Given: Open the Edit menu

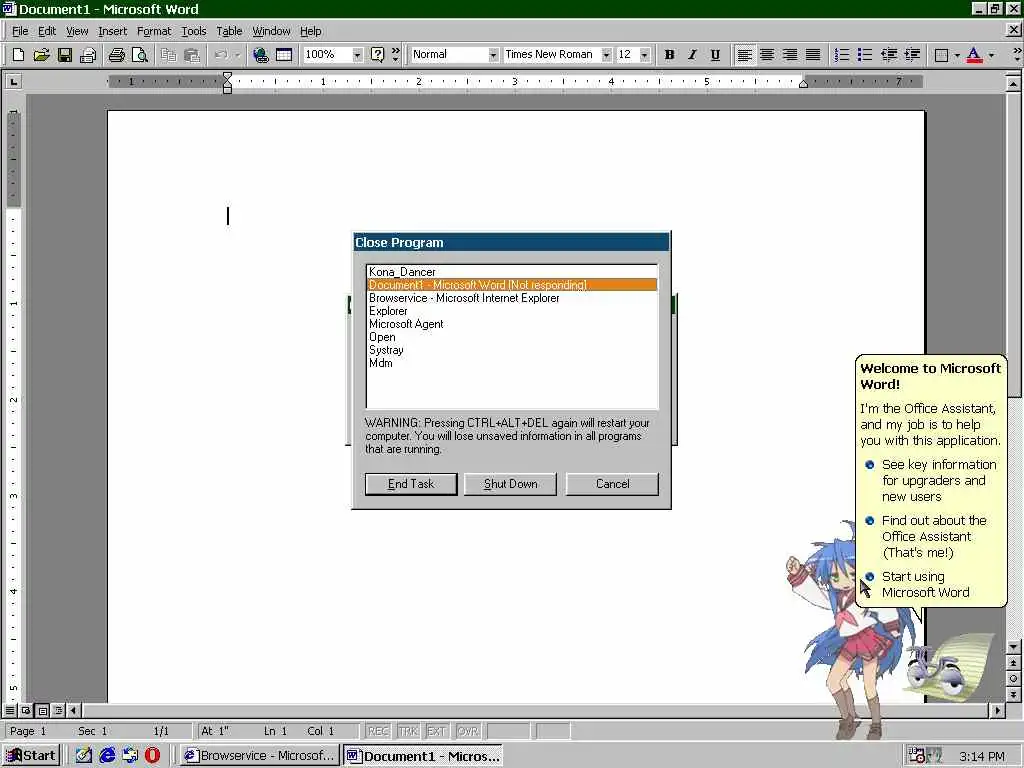Looking at the screenshot, I should click(47, 31).
